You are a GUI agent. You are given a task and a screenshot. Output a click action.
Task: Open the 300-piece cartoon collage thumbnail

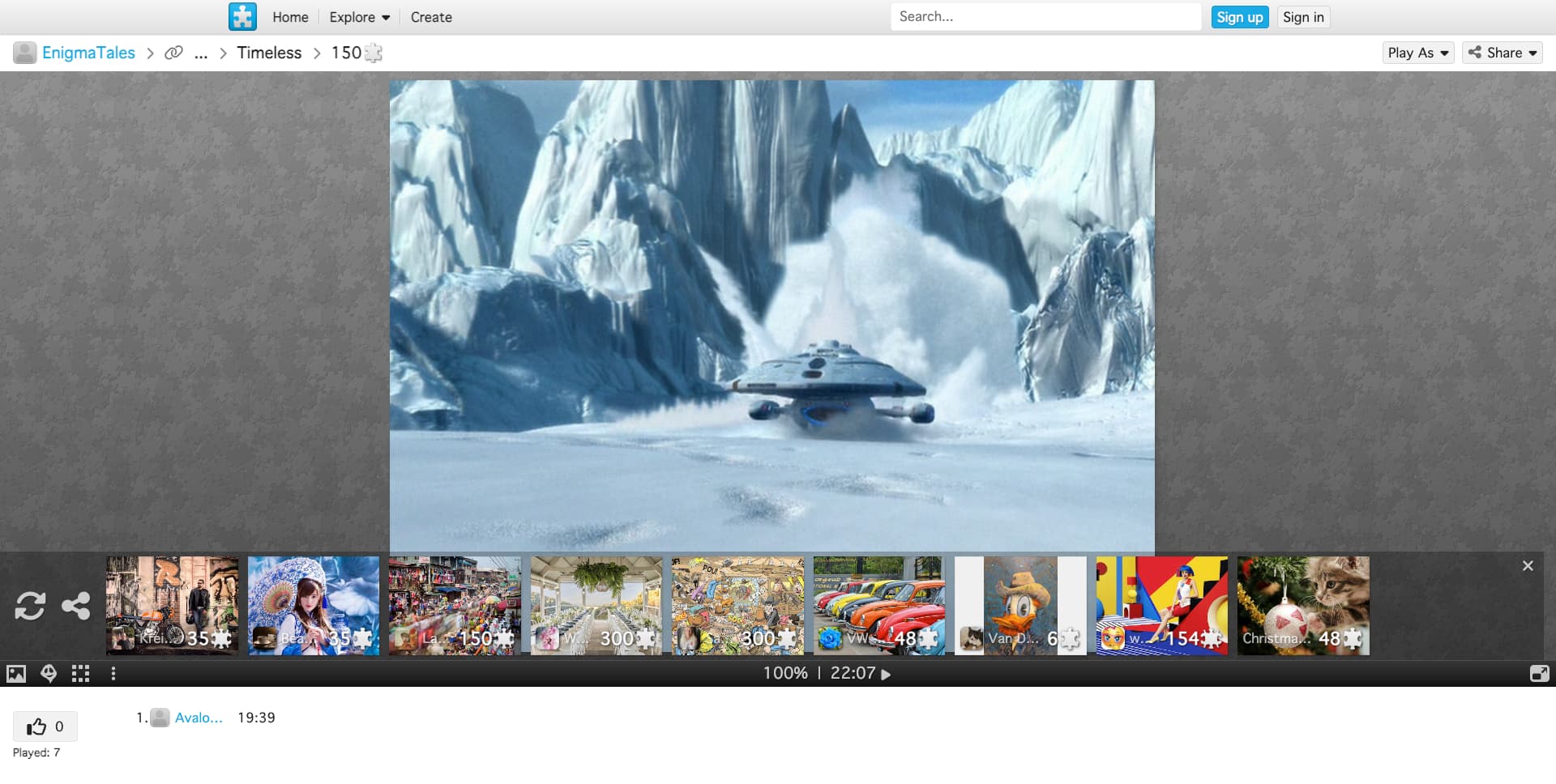click(x=737, y=605)
